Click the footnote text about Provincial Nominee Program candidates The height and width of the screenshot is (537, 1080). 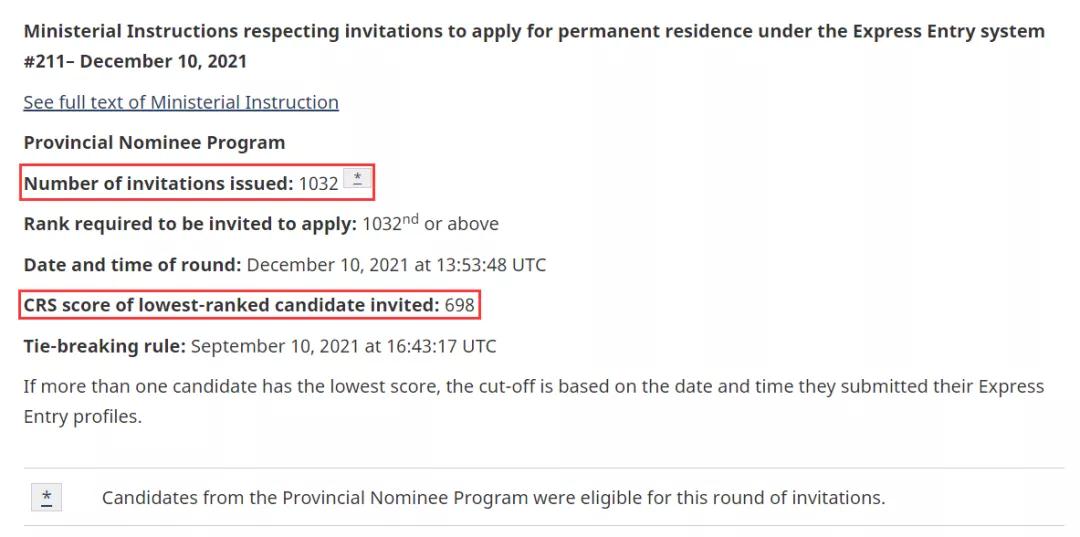tap(493, 498)
